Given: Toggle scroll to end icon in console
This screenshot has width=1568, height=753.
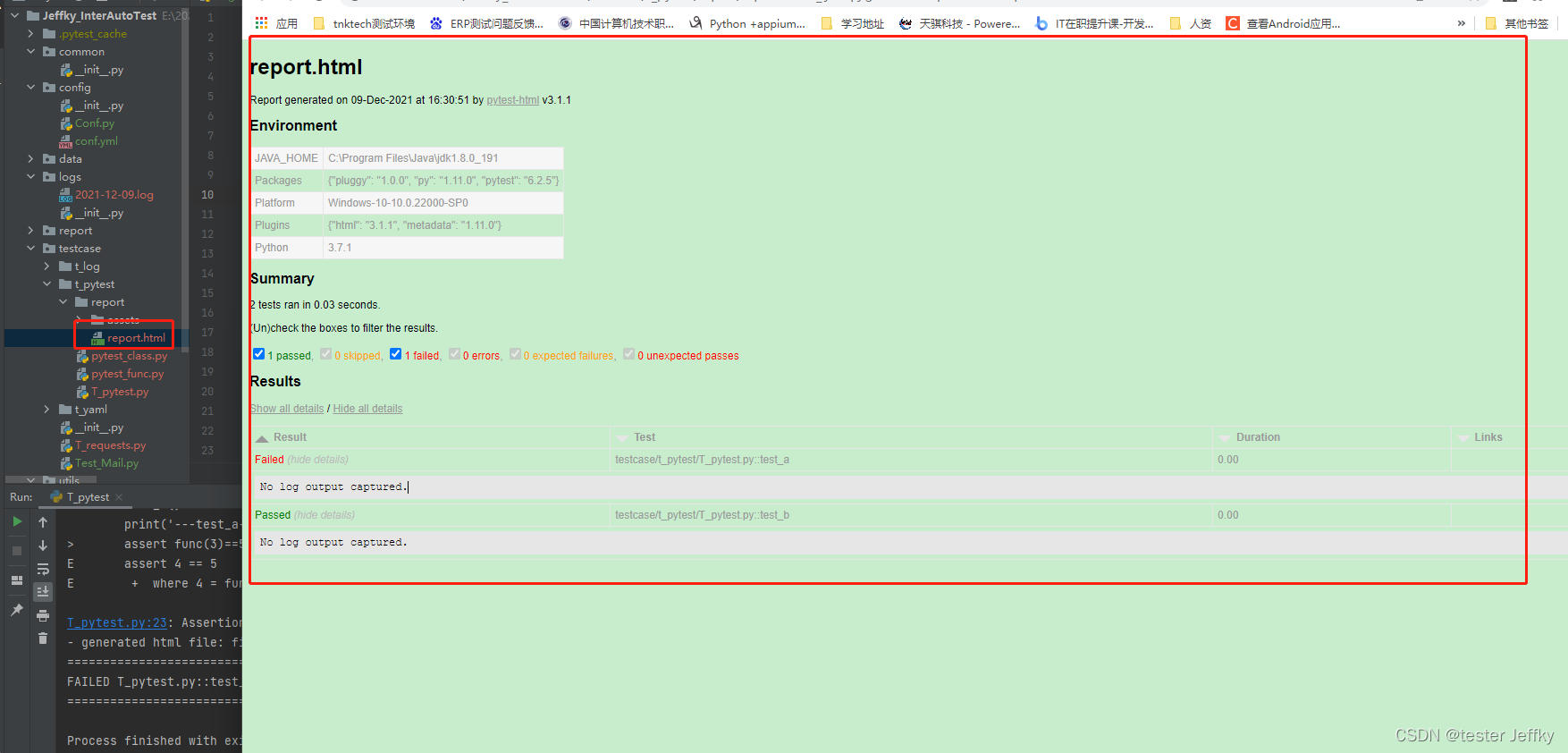Looking at the screenshot, I should pos(43,592).
